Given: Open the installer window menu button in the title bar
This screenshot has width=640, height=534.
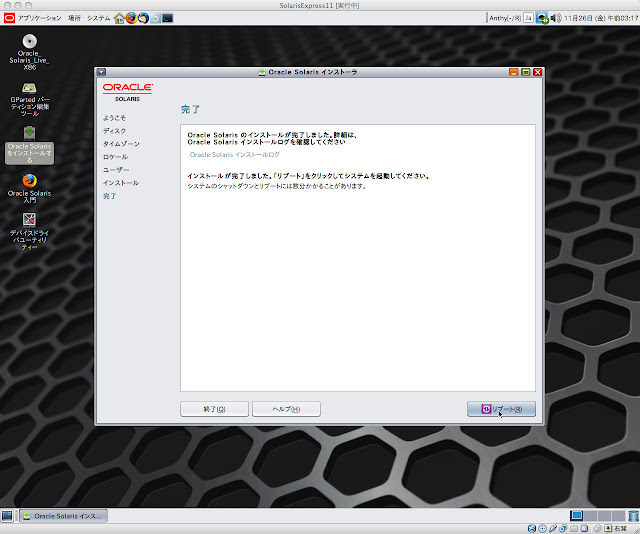Looking at the screenshot, I should pos(101,72).
